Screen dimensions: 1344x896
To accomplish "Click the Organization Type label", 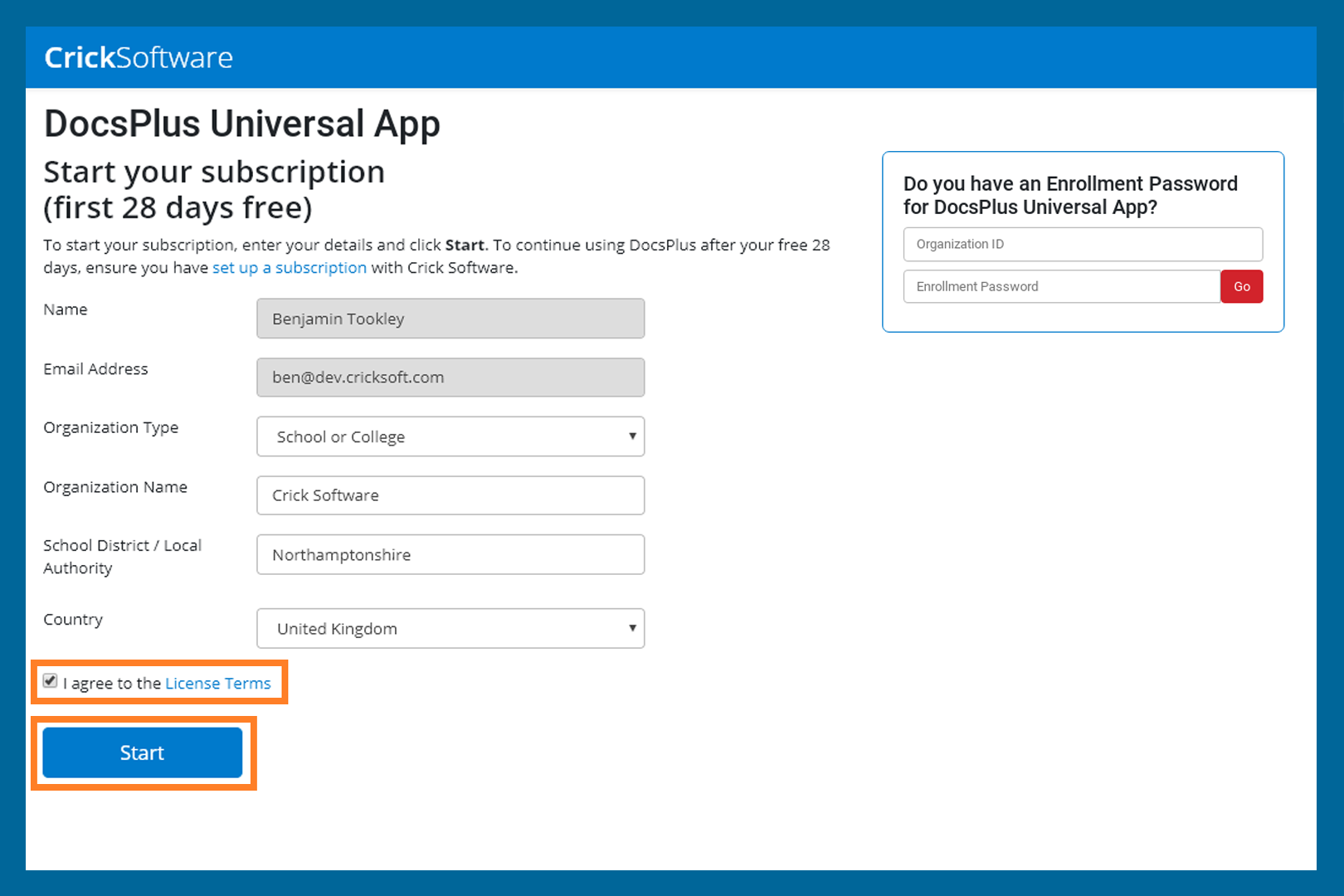I will [110, 427].
